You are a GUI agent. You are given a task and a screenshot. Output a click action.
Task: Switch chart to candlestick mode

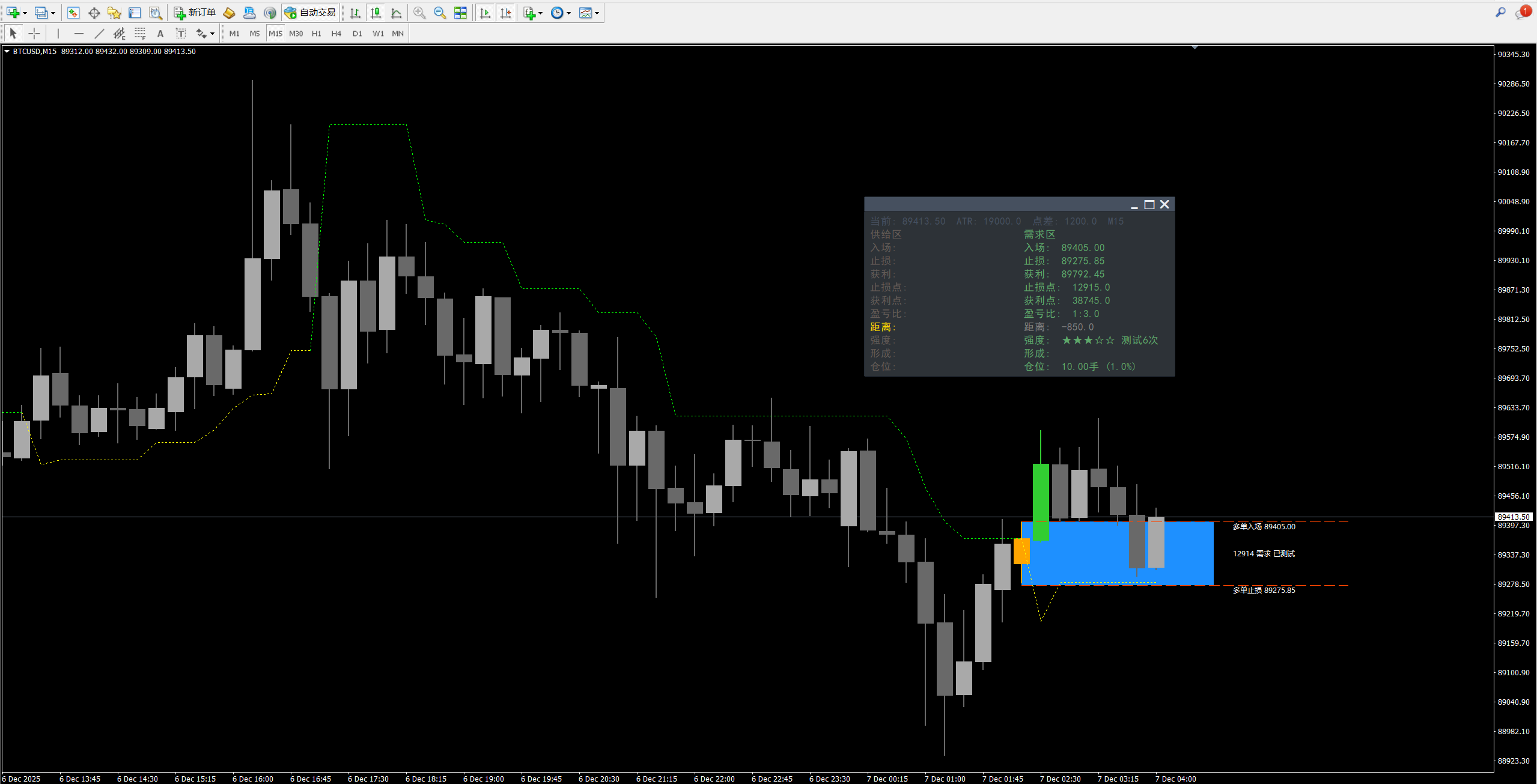(376, 13)
